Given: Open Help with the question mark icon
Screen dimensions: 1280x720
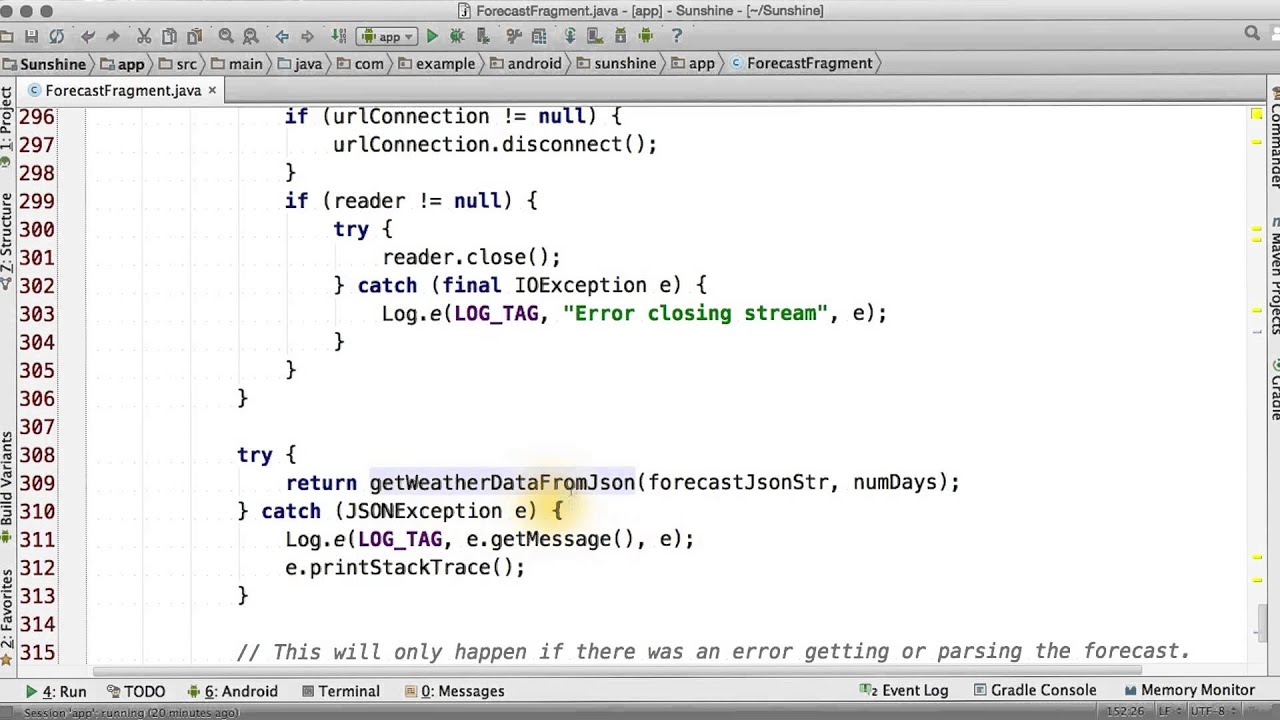Looking at the screenshot, I should tap(677, 36).
